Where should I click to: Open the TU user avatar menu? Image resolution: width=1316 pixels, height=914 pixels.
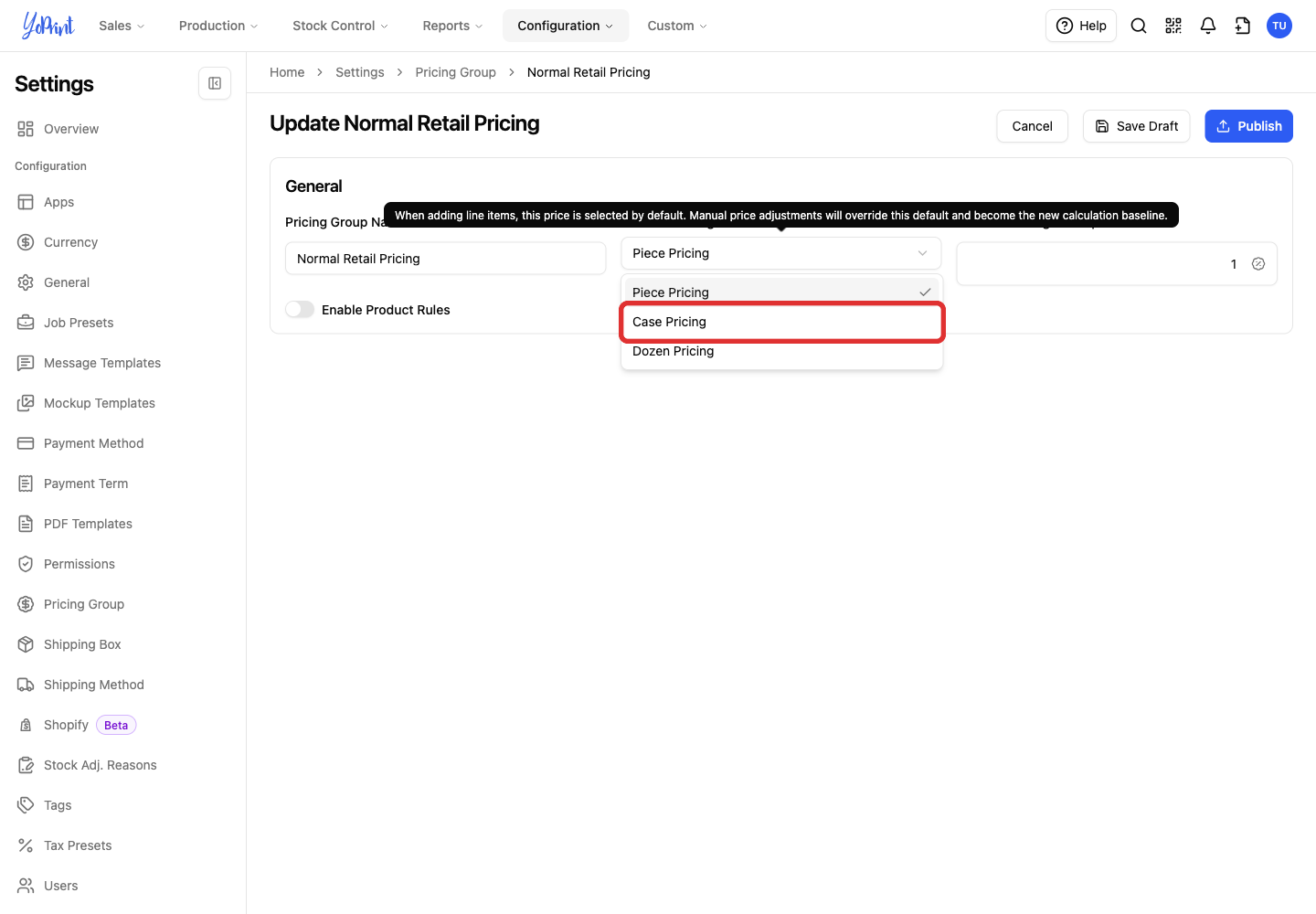(1279, 26)
